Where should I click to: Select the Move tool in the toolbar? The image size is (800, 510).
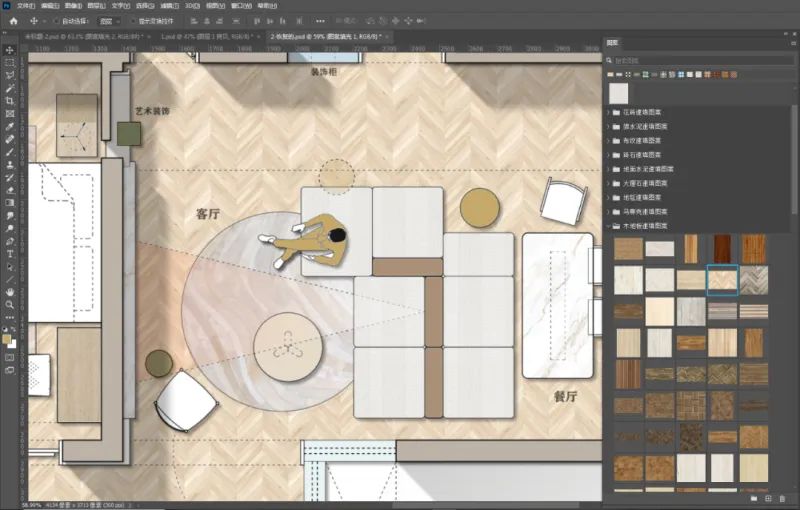point(10,49)
